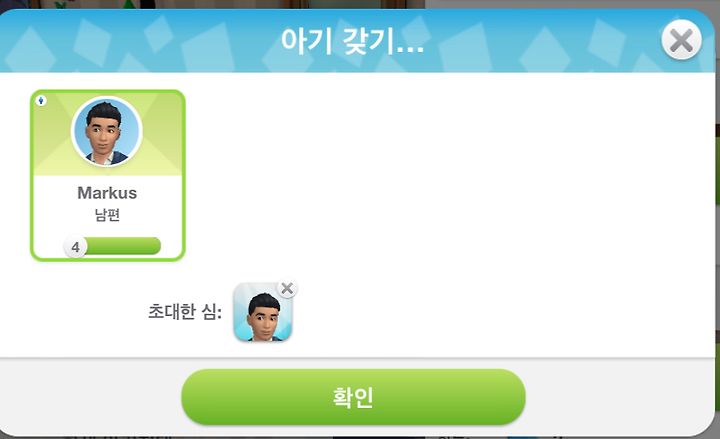Click the blue plumbob icon on Markus card
This screenshot has height=439, width=720.
41,100
